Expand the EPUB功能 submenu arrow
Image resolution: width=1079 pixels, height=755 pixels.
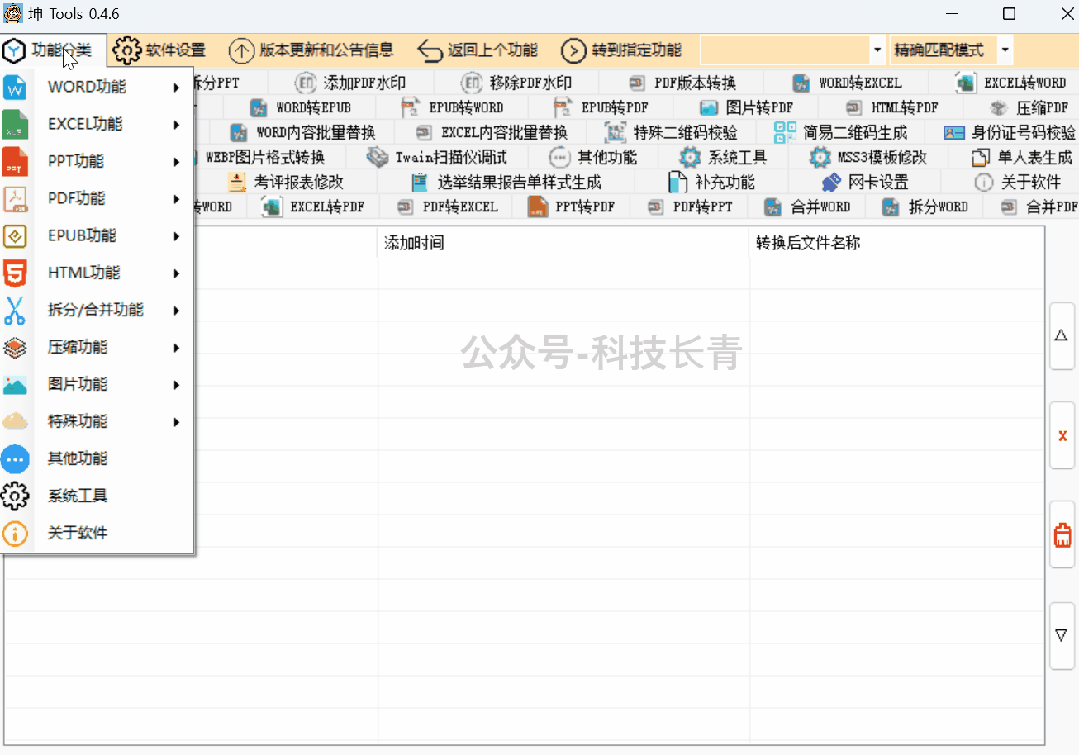pos(176,236)
